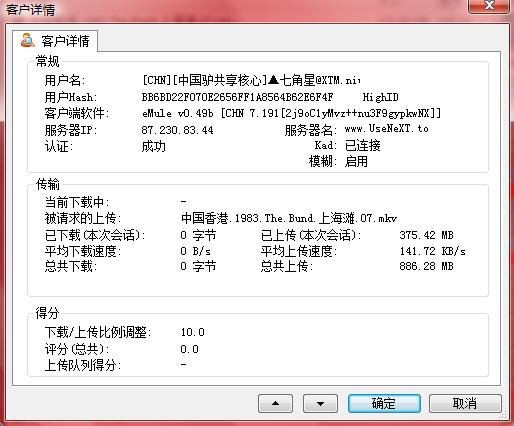Click the ratio adjustment value 10.0
The image size is (514, 426).
point(192,332)
